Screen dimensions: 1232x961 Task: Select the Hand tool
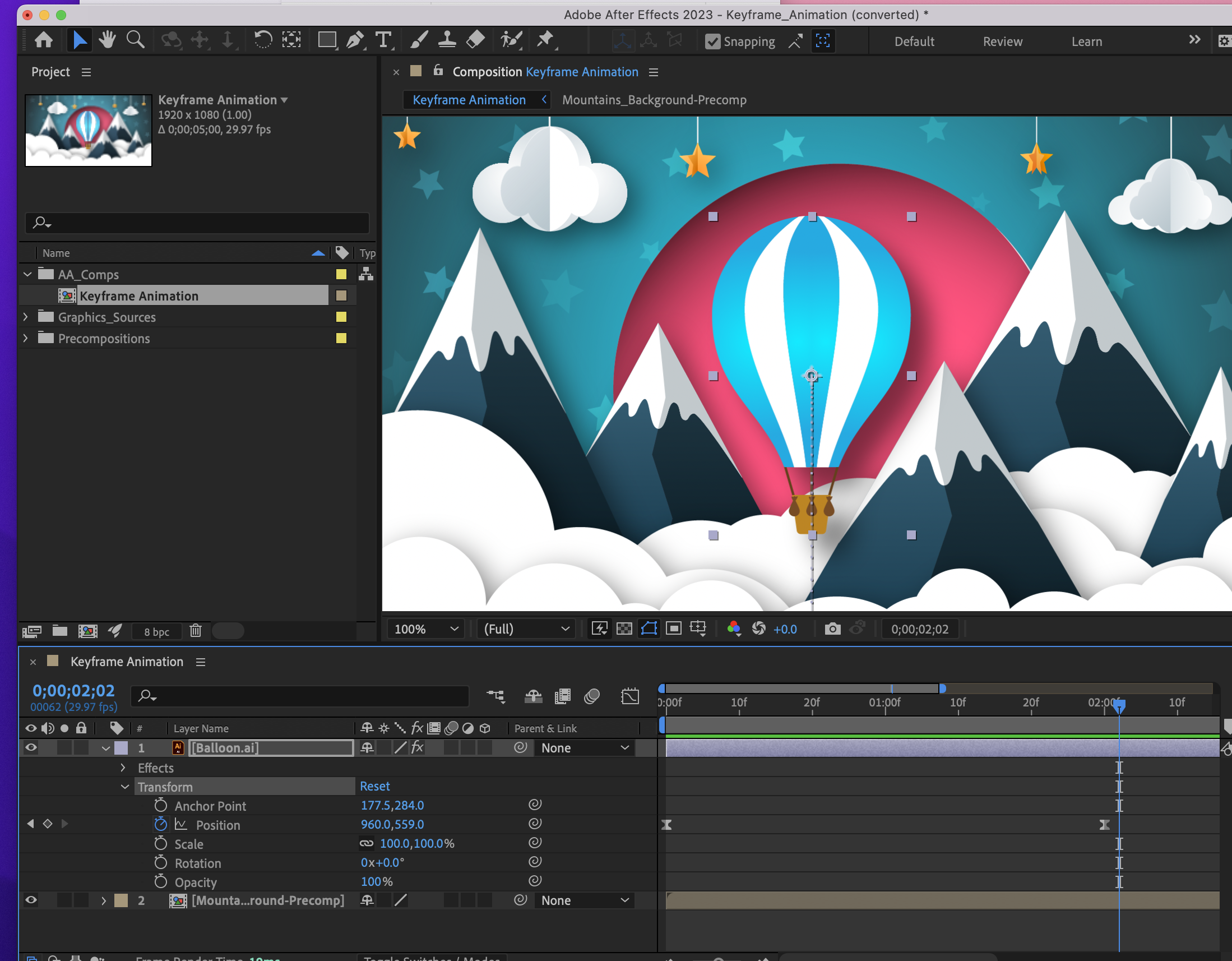pyautogui.click(x=106, y=39)
